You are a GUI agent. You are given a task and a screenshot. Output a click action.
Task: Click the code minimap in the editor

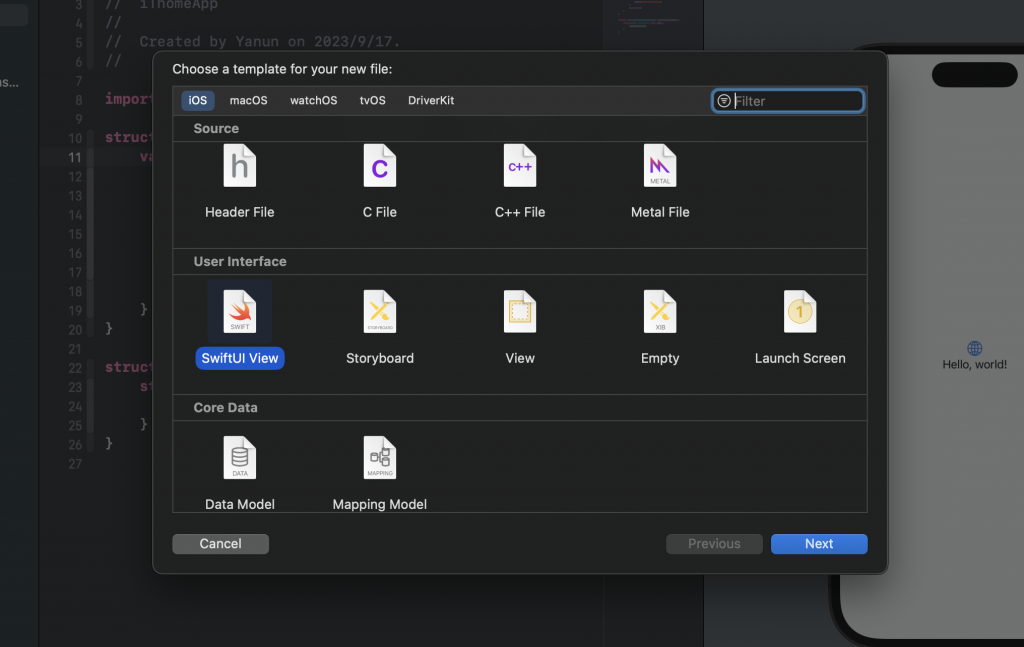tap(650, 16)
